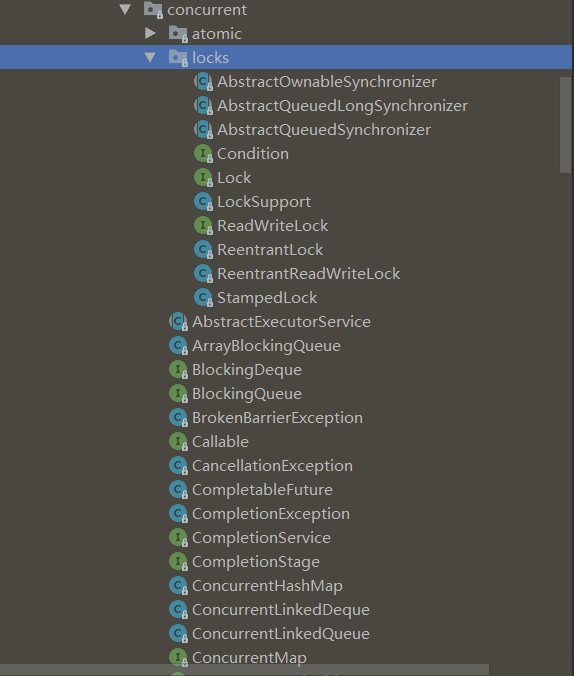Image resolution: width=574 pixels, height=676 pixels.
Task: Click the AbstractOwnableSynchronizer abstract class icon
Action: (203, 81)
